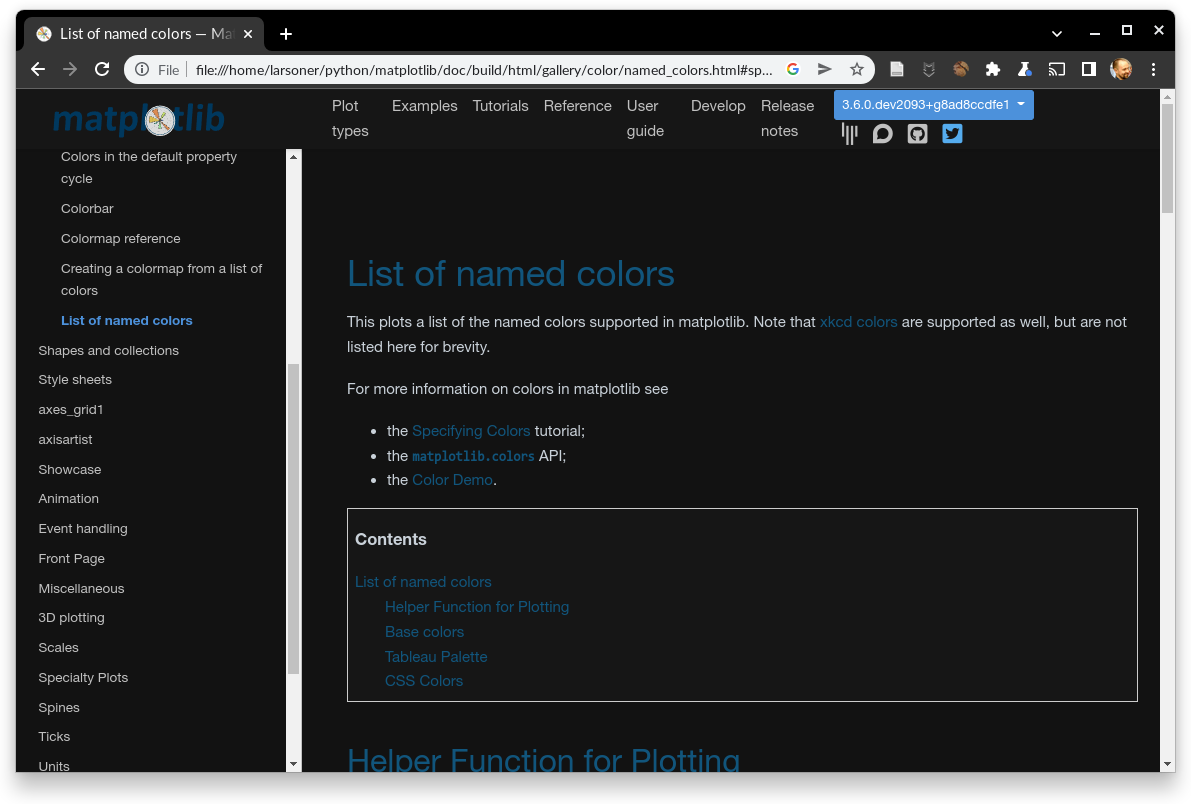Open site info icon beside File label
The width and height of the screenshot is (1191, 804).
pyautogui.click(x=142, y=69)
